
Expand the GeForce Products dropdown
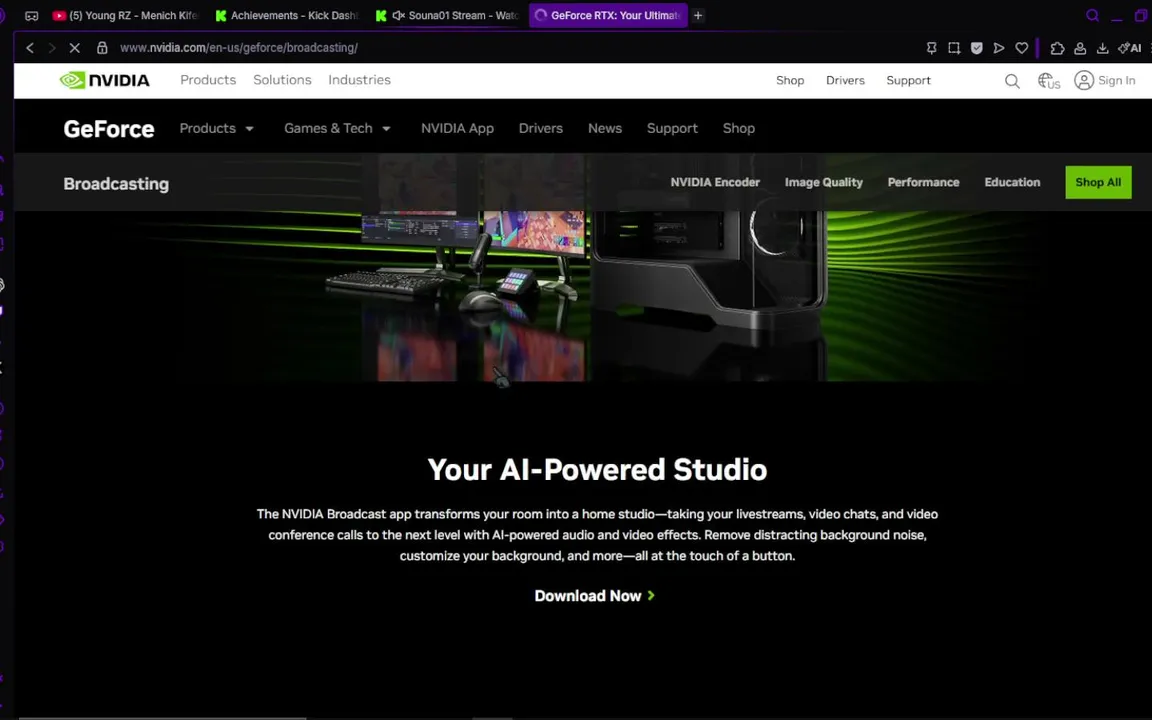click(217, 128)
